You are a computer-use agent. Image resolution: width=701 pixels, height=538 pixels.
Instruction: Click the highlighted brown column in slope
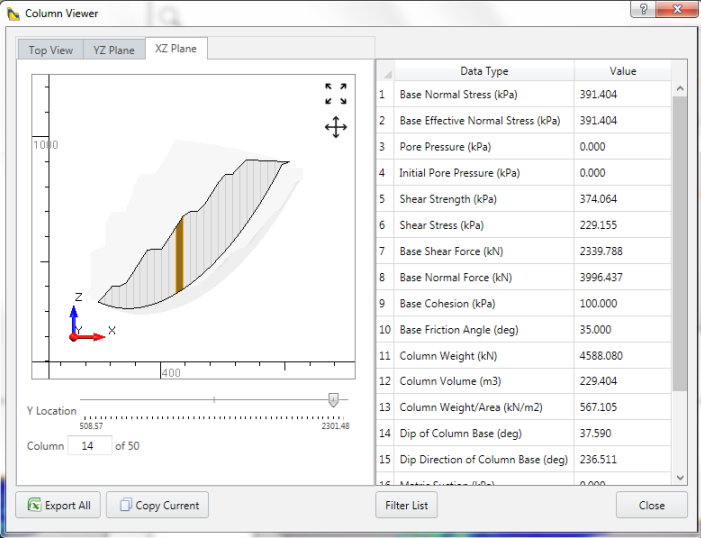click(179, 254)
